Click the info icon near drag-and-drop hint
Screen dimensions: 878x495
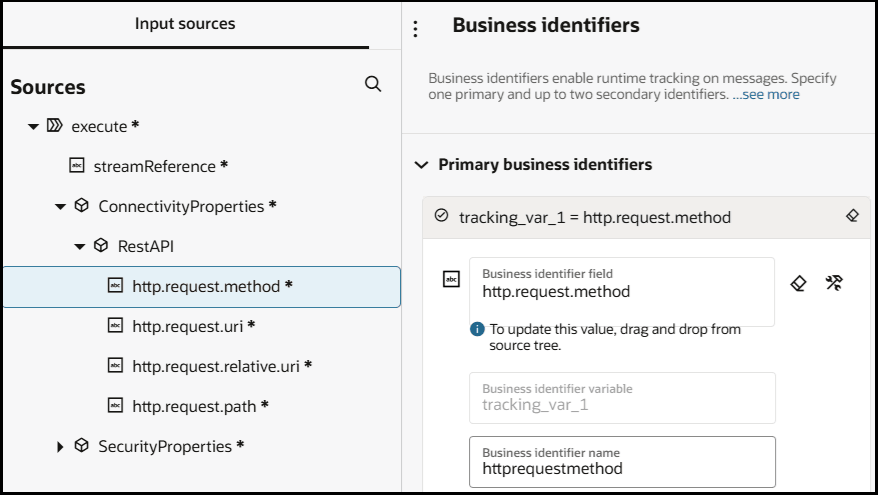point(478,329)
